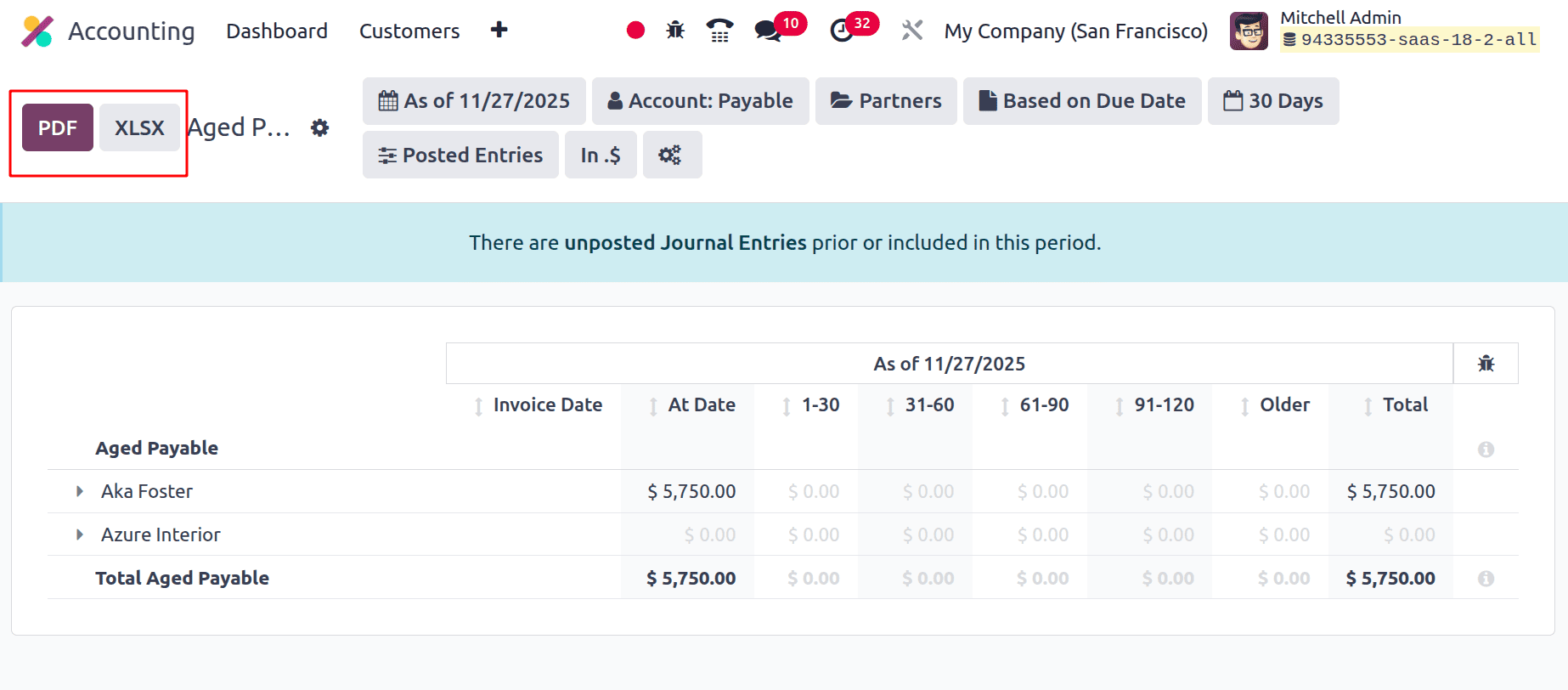Click Total Aged Payable label

coord(182,578)
